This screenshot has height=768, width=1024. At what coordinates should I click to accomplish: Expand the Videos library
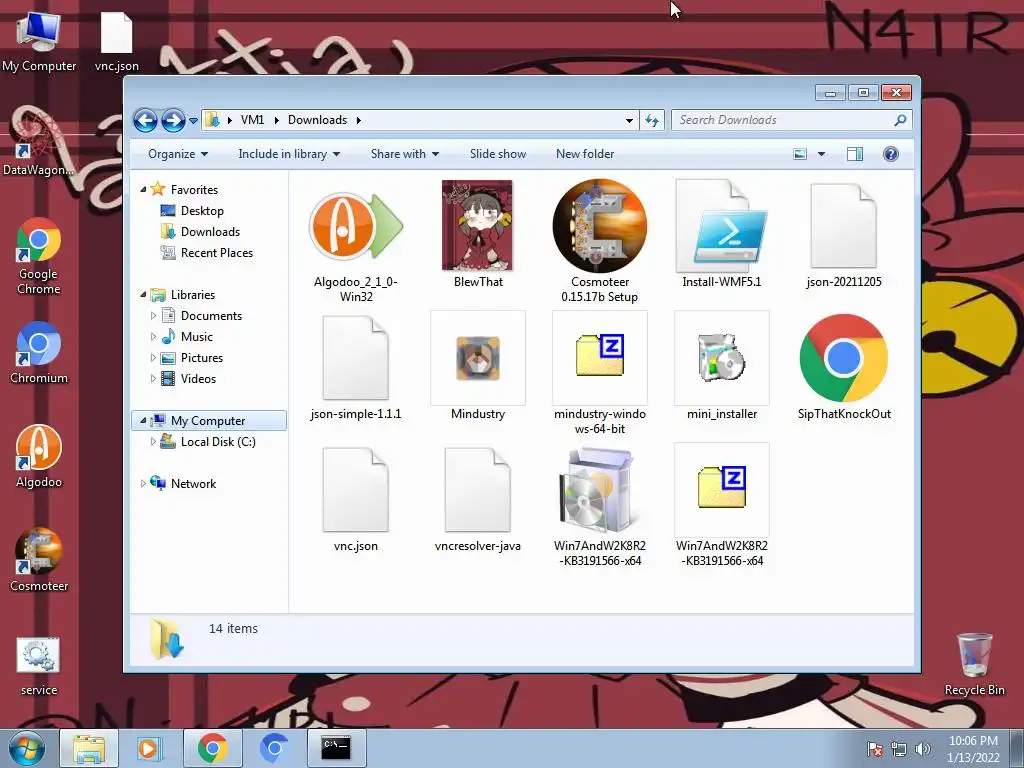(153, 379)
